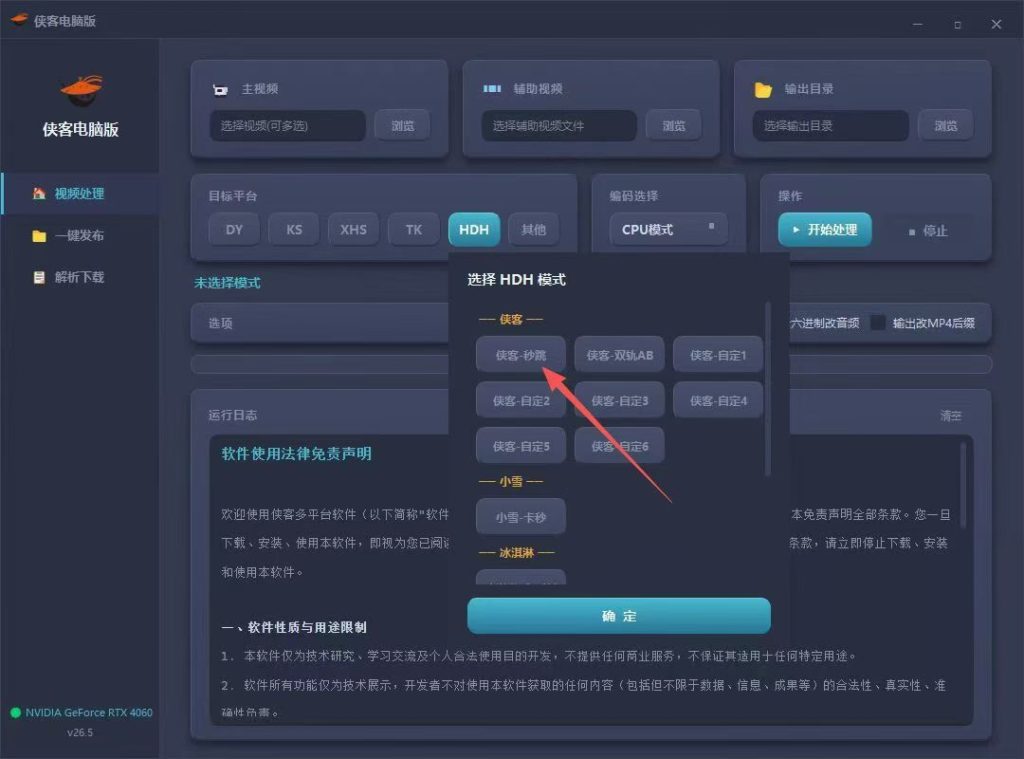This screenshot has width=1024, height=759.
Task: Open the 解析下载 sidebar tab
Action: [x=80, y=277]
